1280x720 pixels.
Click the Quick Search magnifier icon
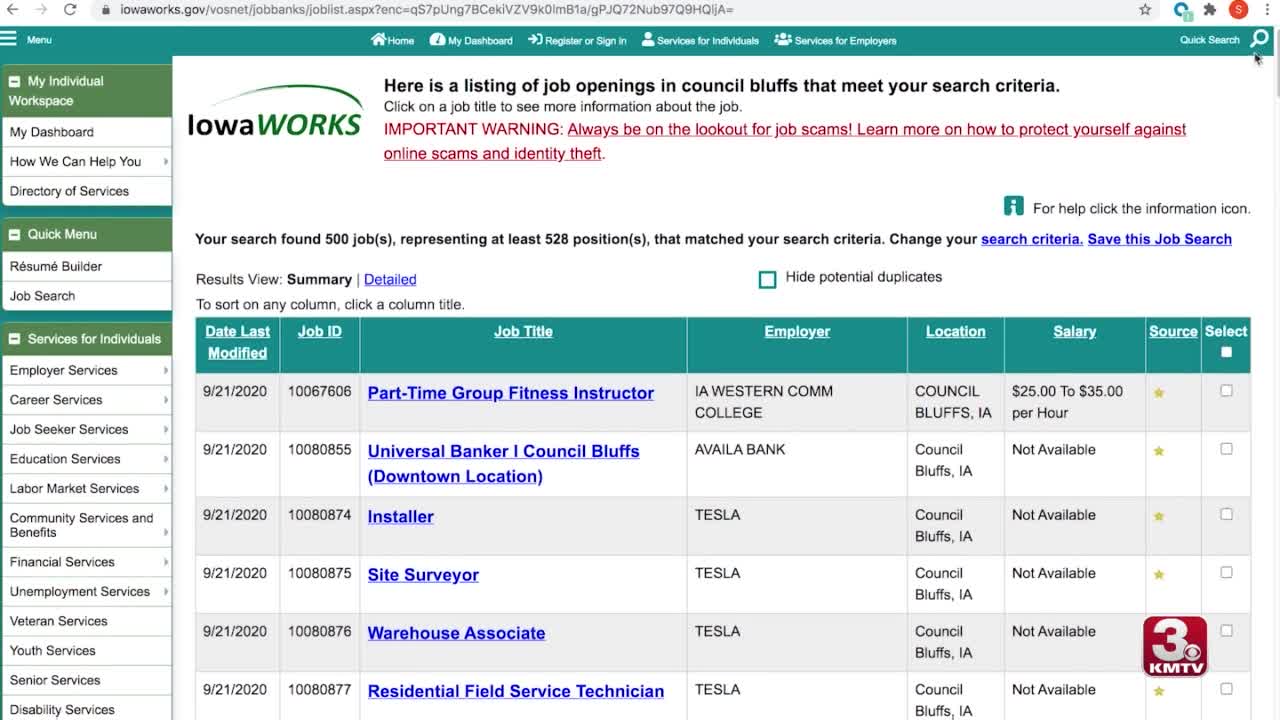click(1259, 39)
